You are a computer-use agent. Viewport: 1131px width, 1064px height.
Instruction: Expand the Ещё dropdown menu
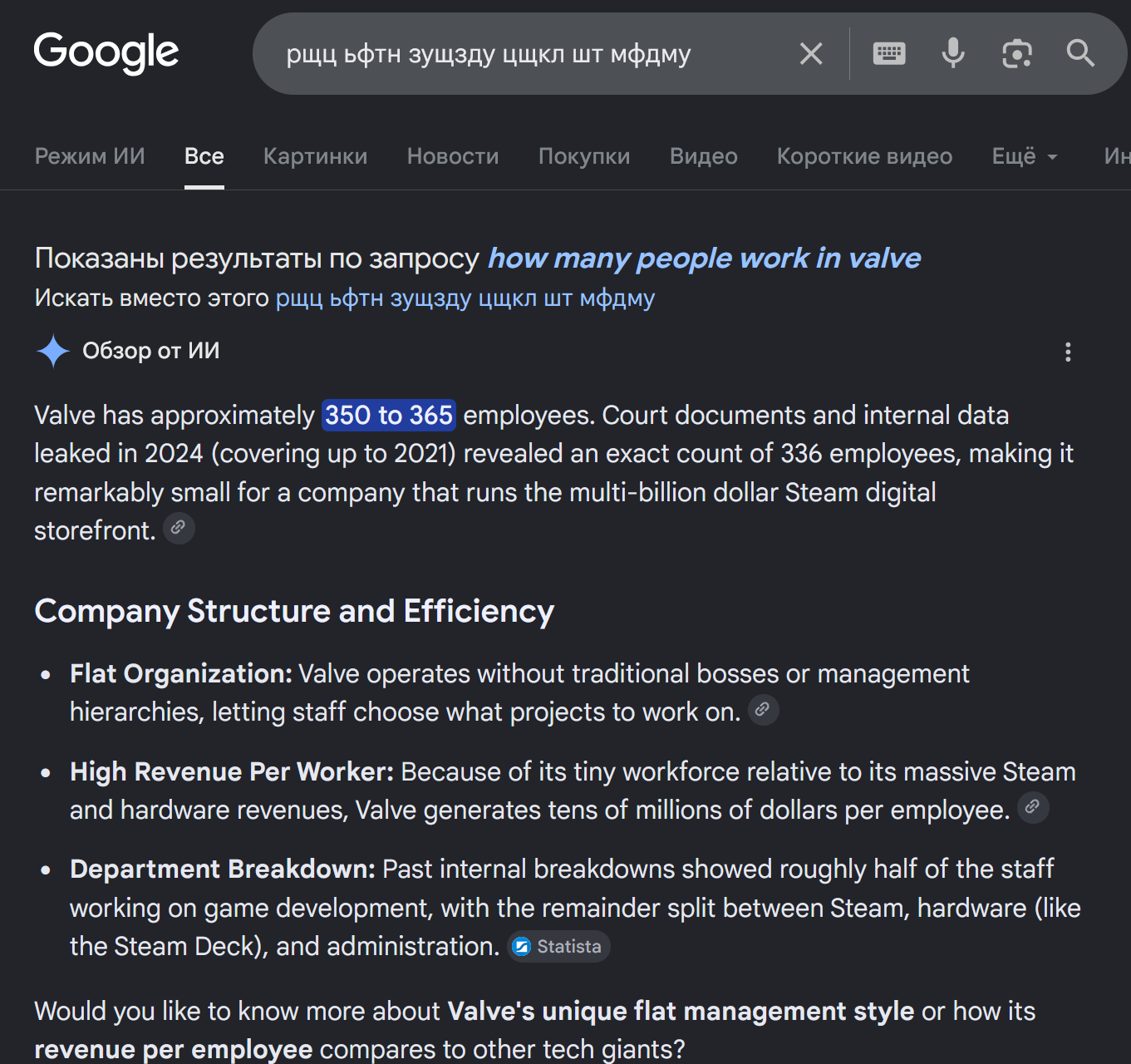(1025, 156)
